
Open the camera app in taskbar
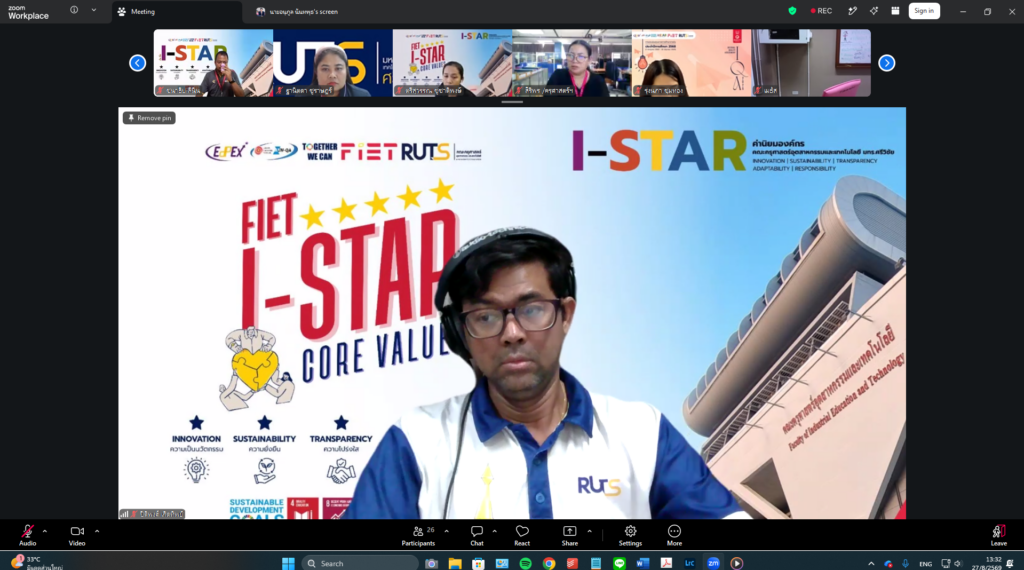click(x=432, y=563)
